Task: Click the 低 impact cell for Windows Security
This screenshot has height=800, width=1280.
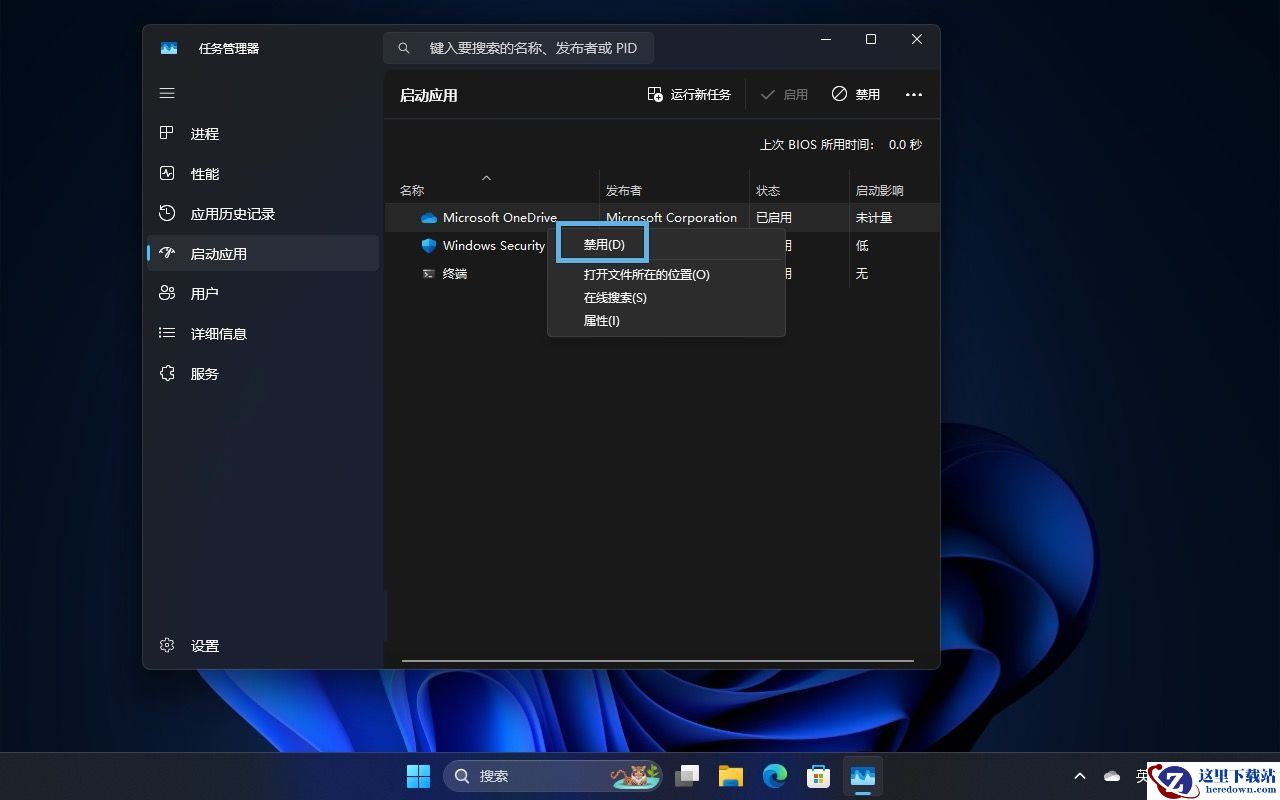Action: [862, 246]
